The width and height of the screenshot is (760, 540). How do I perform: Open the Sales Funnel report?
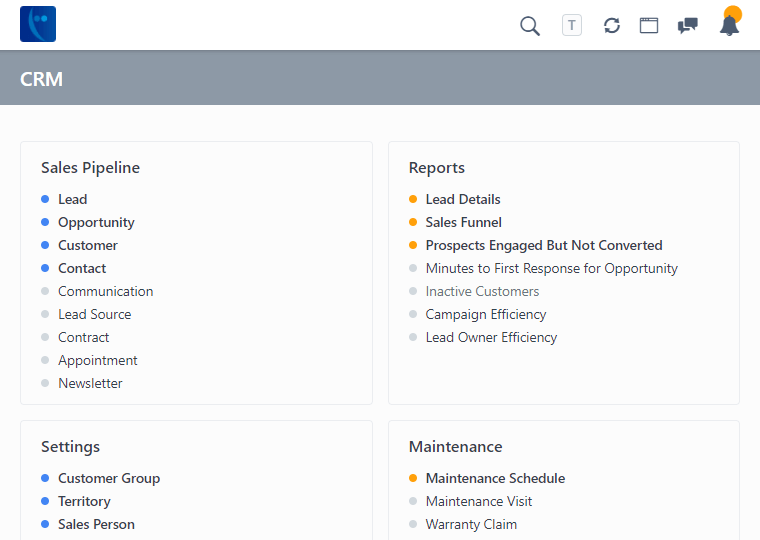[463, 222]
